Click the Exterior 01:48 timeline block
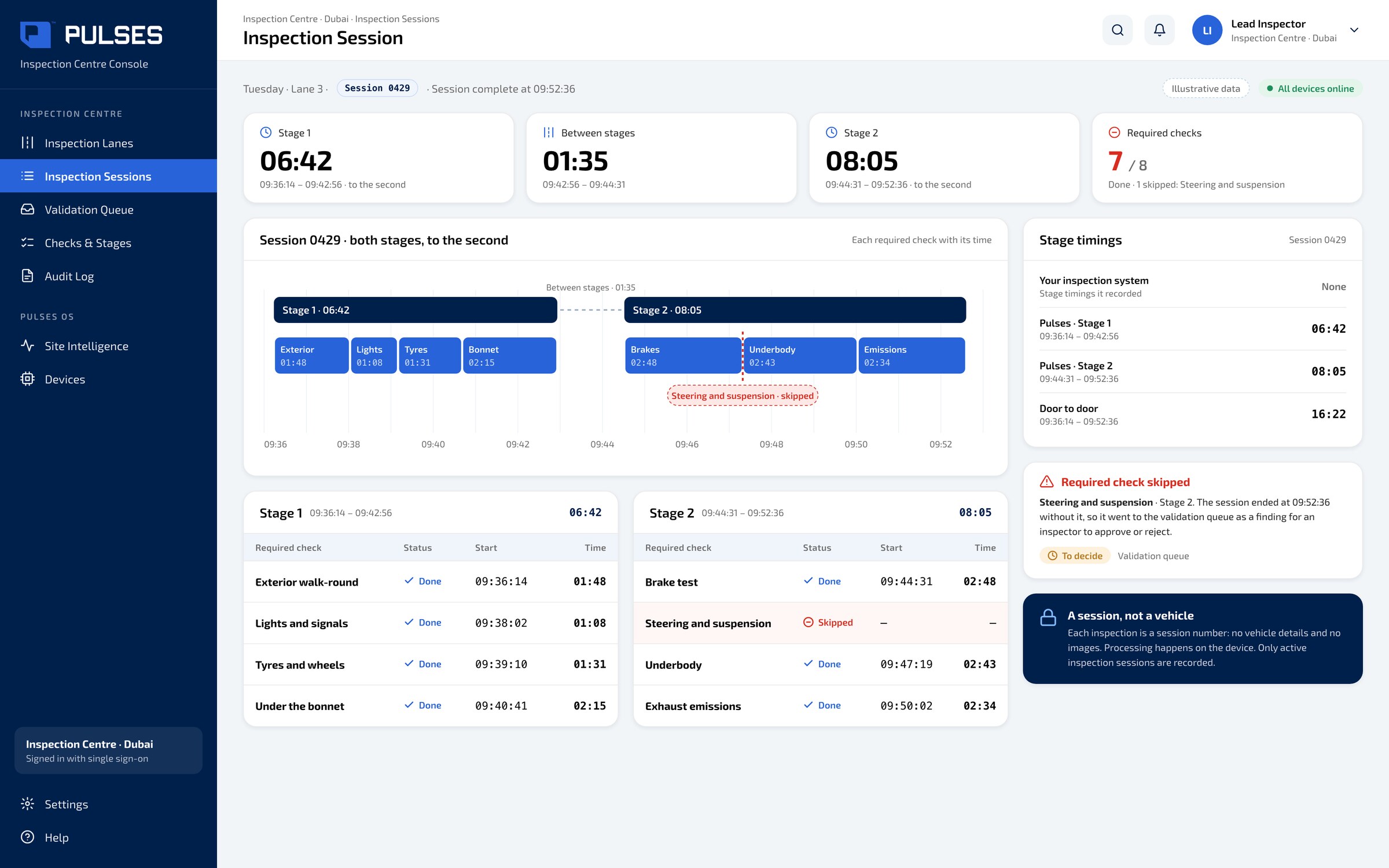This screenshot has width=1389, height=868. tap(311, 356)
